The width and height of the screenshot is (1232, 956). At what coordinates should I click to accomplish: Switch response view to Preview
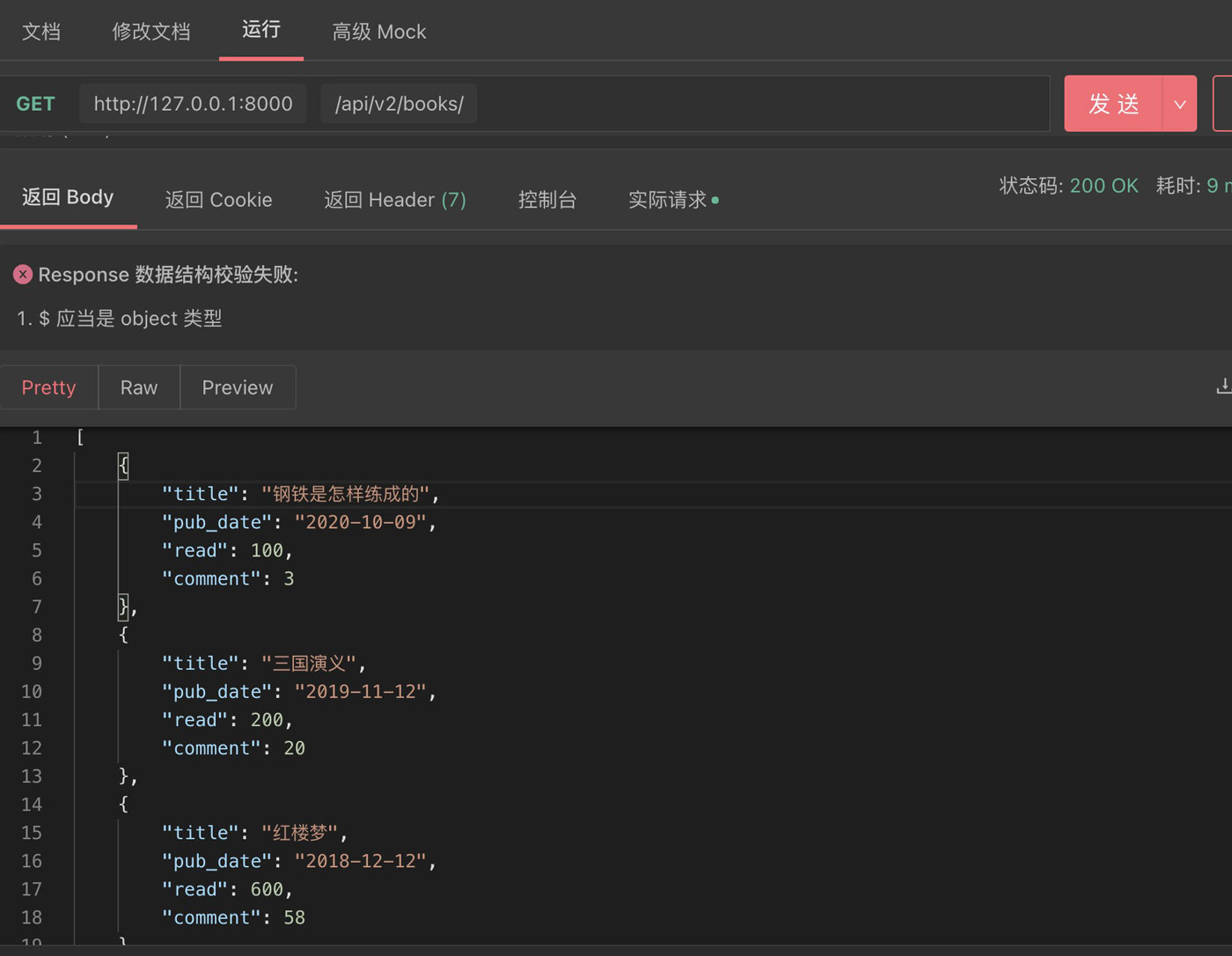(238, 387)
